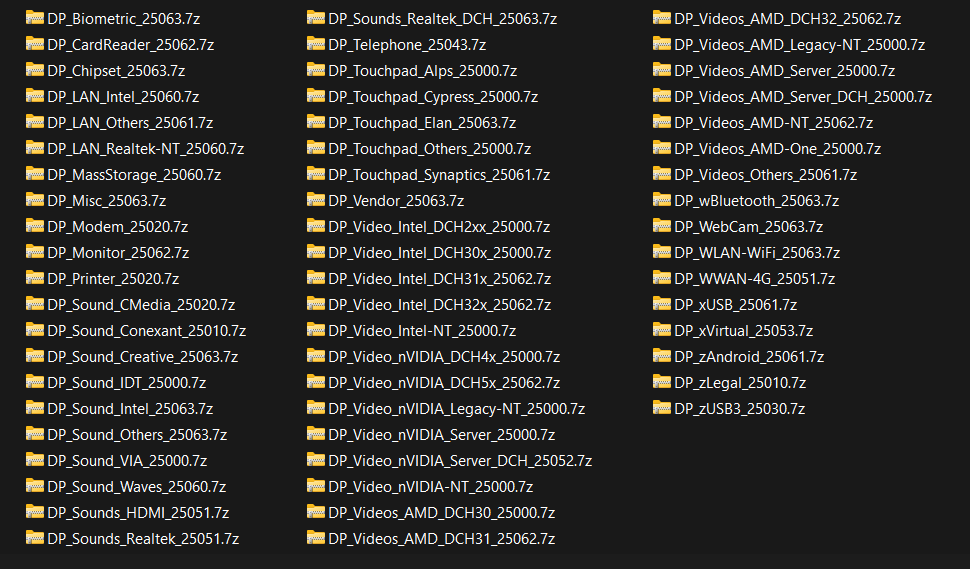Image resolution: width=970 pixels, height=569 pixels.
Task: Select file name DP_Video_Intel_DCH32x_25062.7z
Action: pos(439,305)
